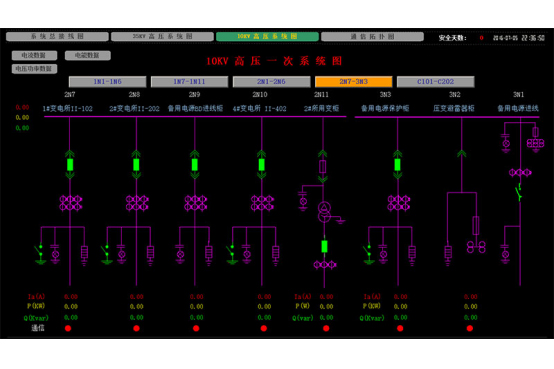Click the green breaker on feeder 3N3

pyautogui.click(x=397, y=165)
